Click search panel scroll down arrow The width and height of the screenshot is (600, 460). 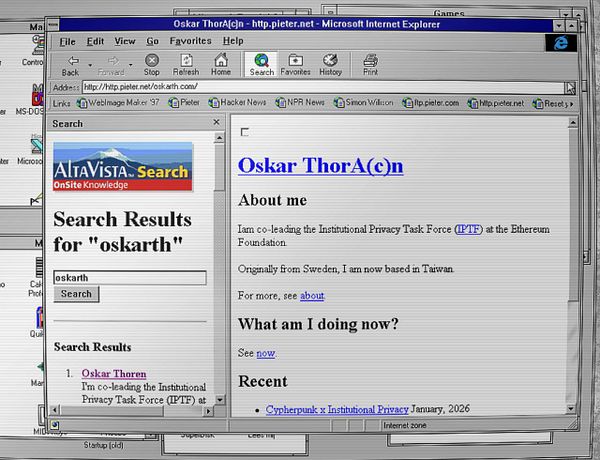220,400
